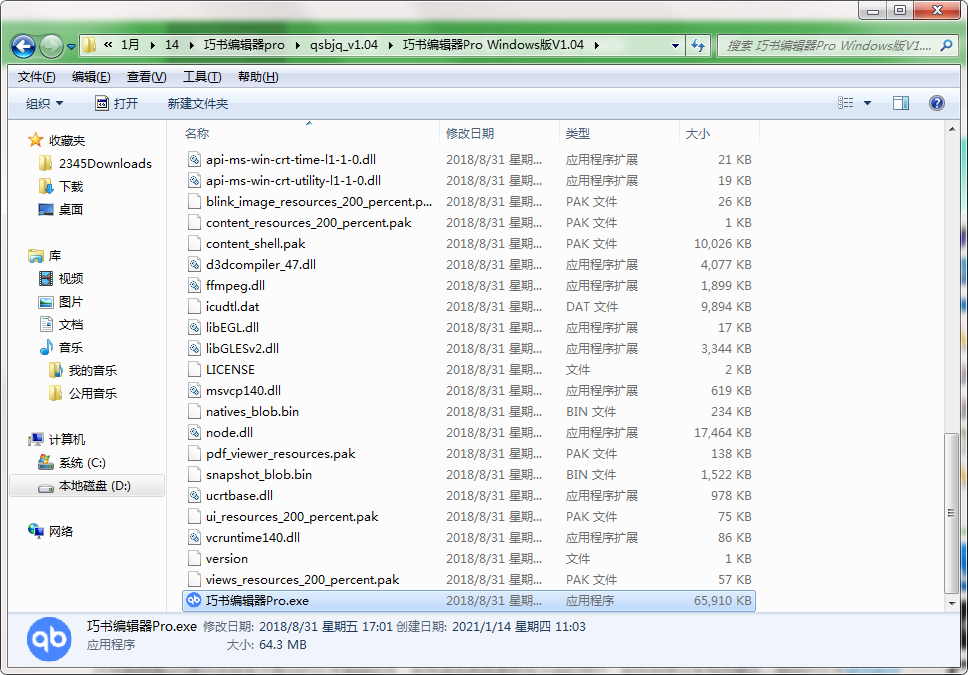Open the 文件(F) menu
Screen dimensions: 968x675
tap(36, 77)
